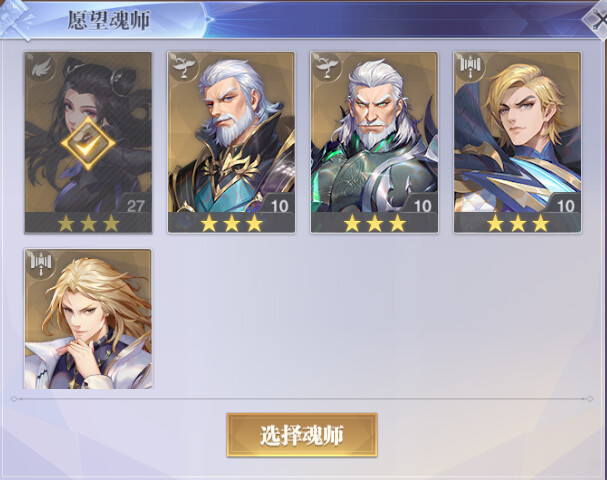Image resolution: width=607 pixels, height=480 pixels.
Task: Click the wing class icon on dark-haired card
Action: click(41, 68)
